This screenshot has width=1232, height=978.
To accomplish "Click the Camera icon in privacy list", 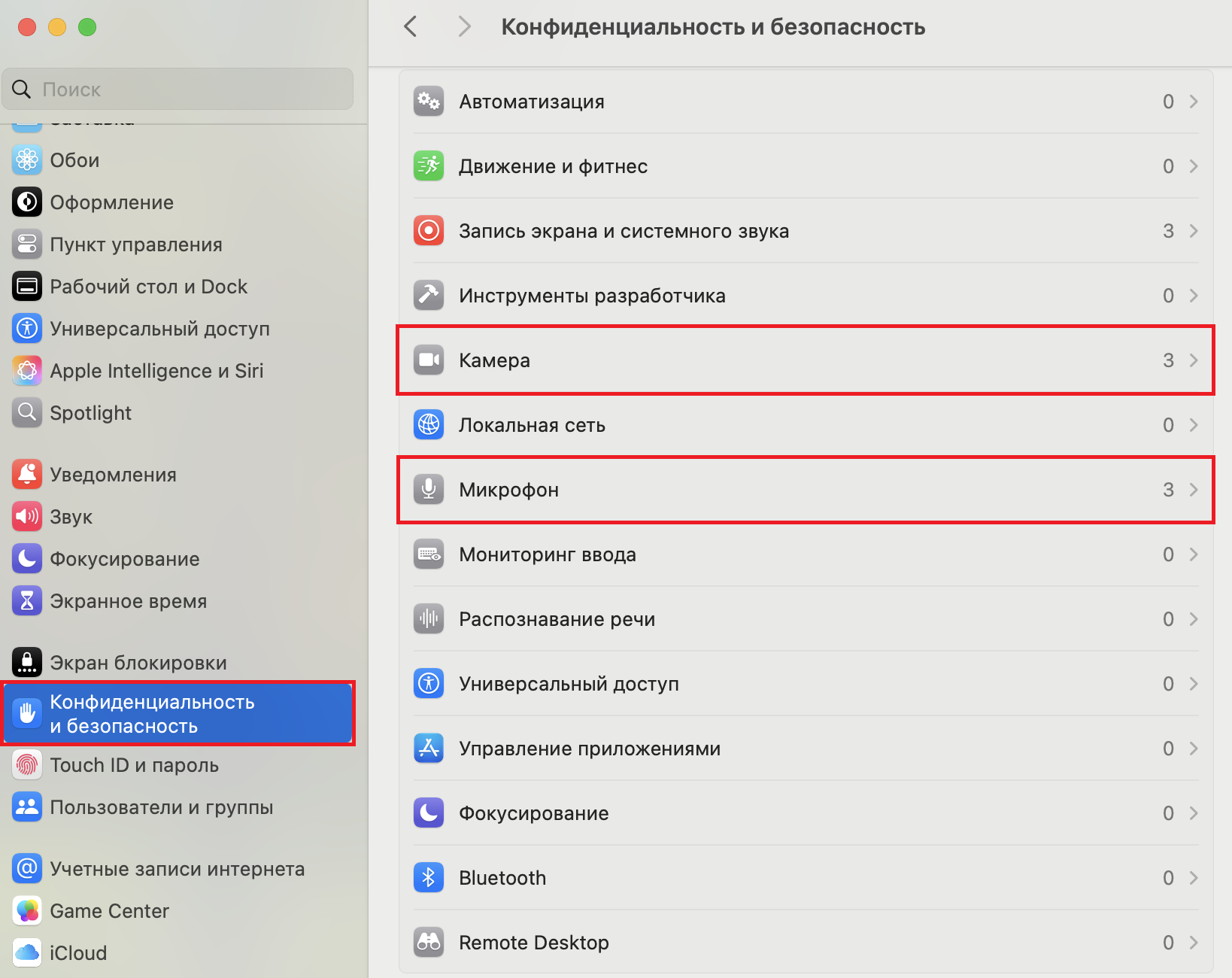I will (429, 360).
